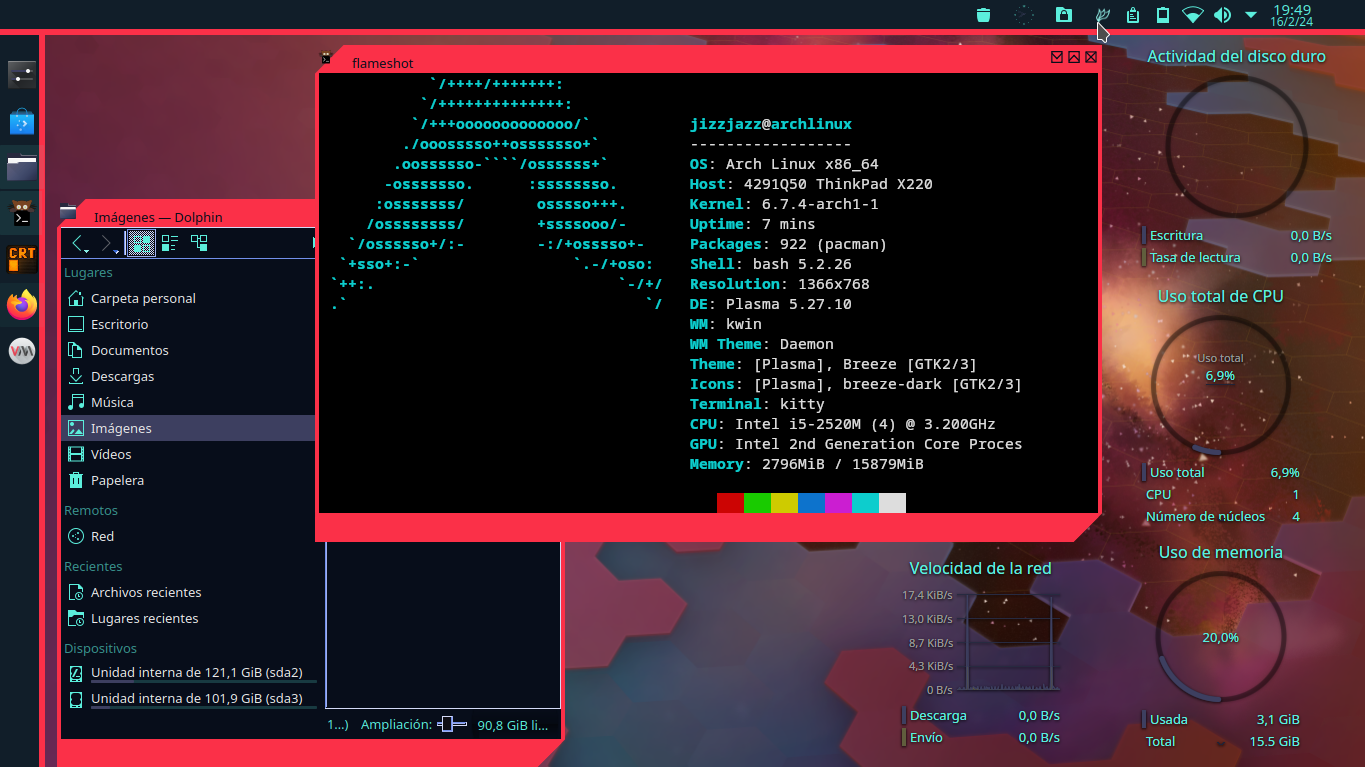Click the flameshot window title icon

(x=326, y=58)
